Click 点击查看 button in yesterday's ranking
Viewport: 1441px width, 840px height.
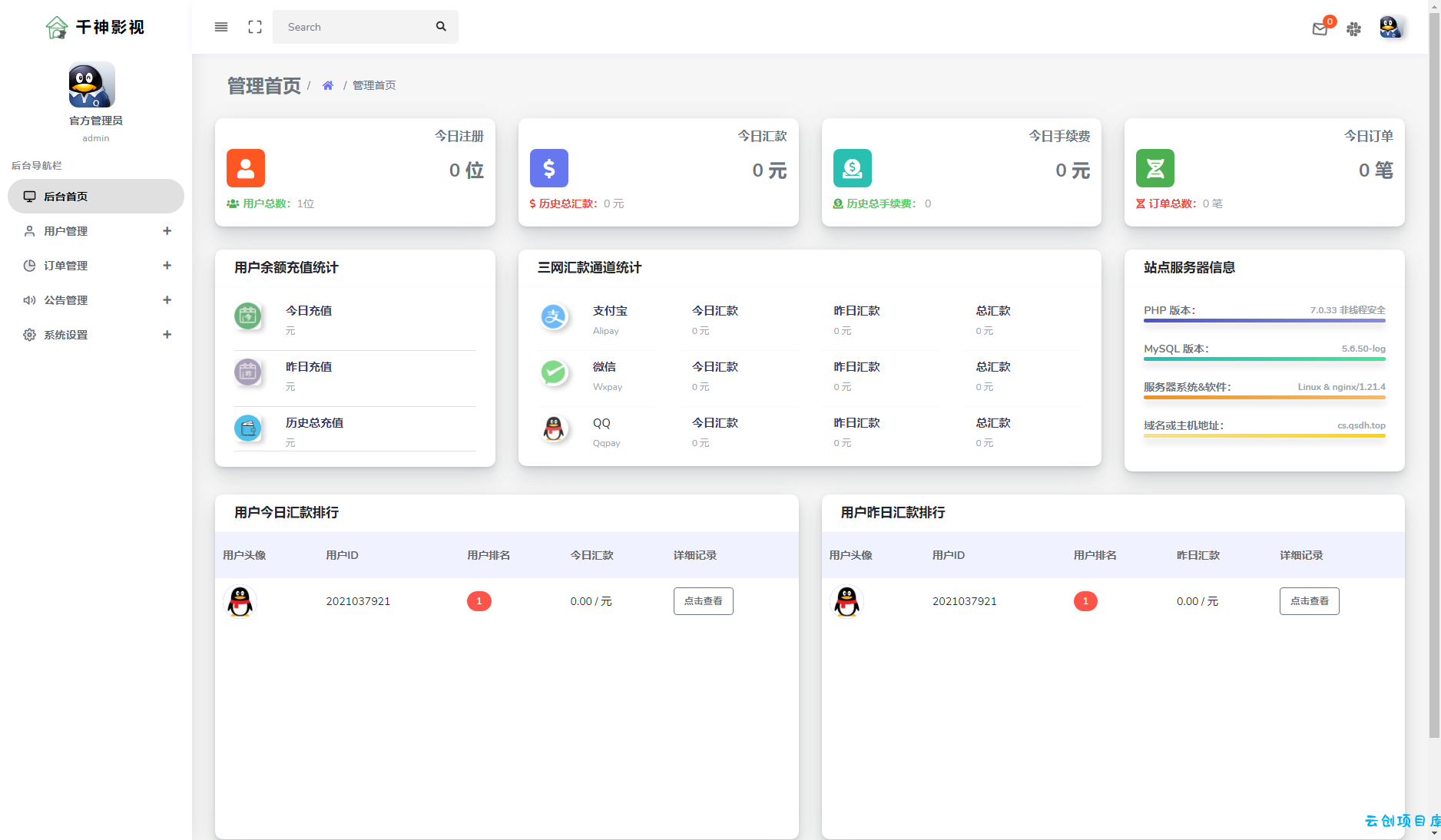tap(1309, 601)
